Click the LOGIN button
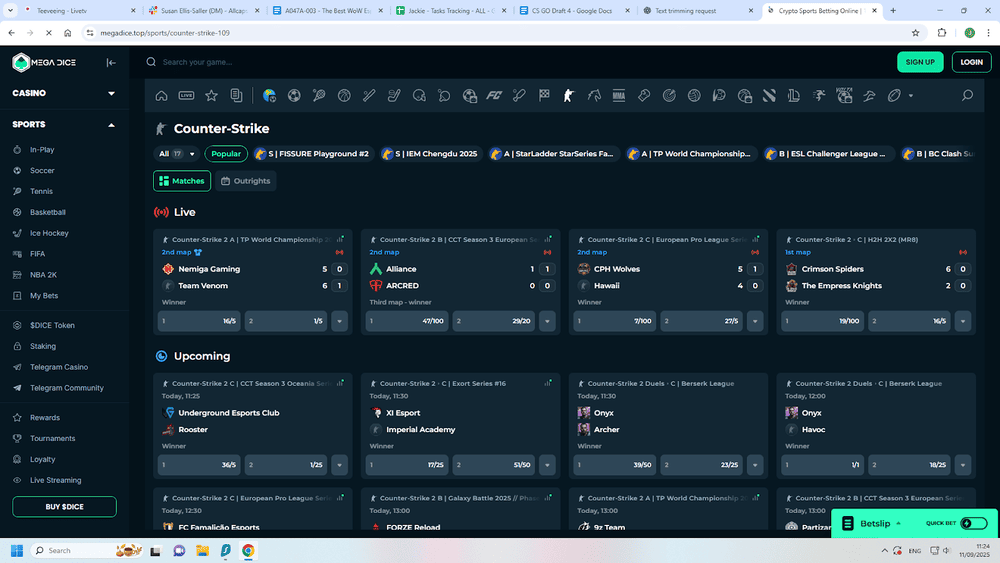 971,62
